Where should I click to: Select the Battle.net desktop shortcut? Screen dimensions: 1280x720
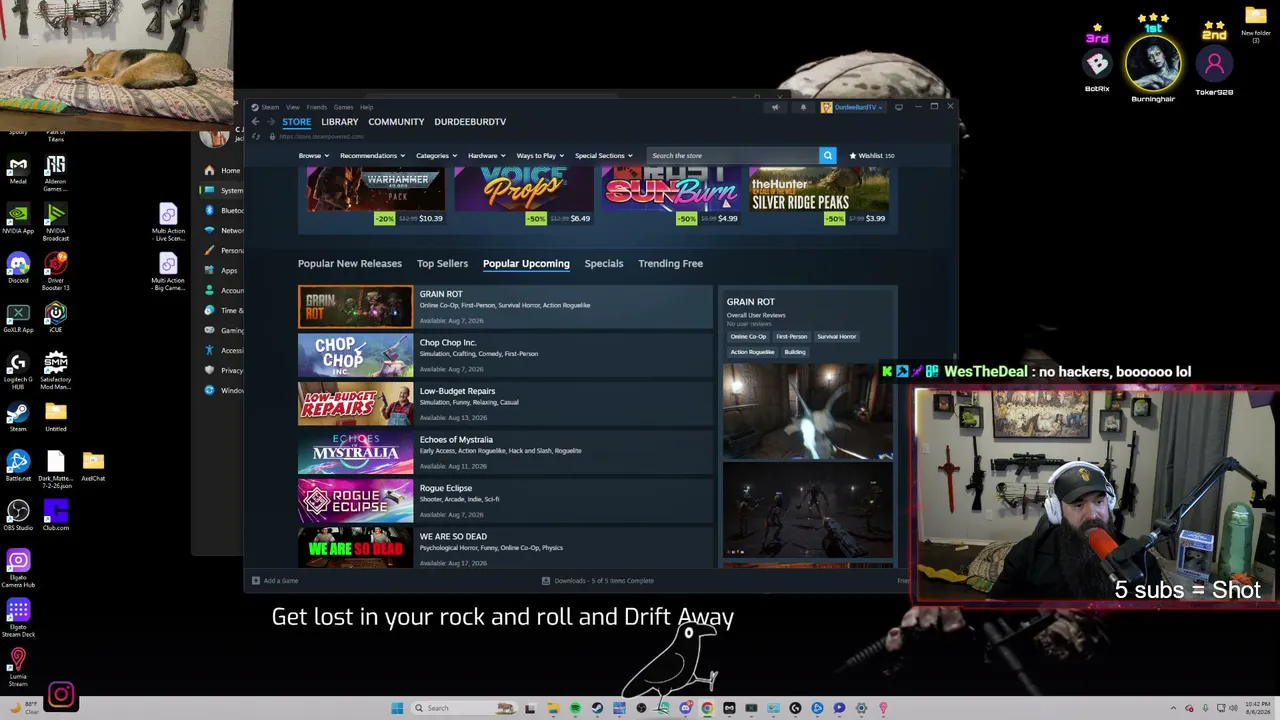coord(18,465)
